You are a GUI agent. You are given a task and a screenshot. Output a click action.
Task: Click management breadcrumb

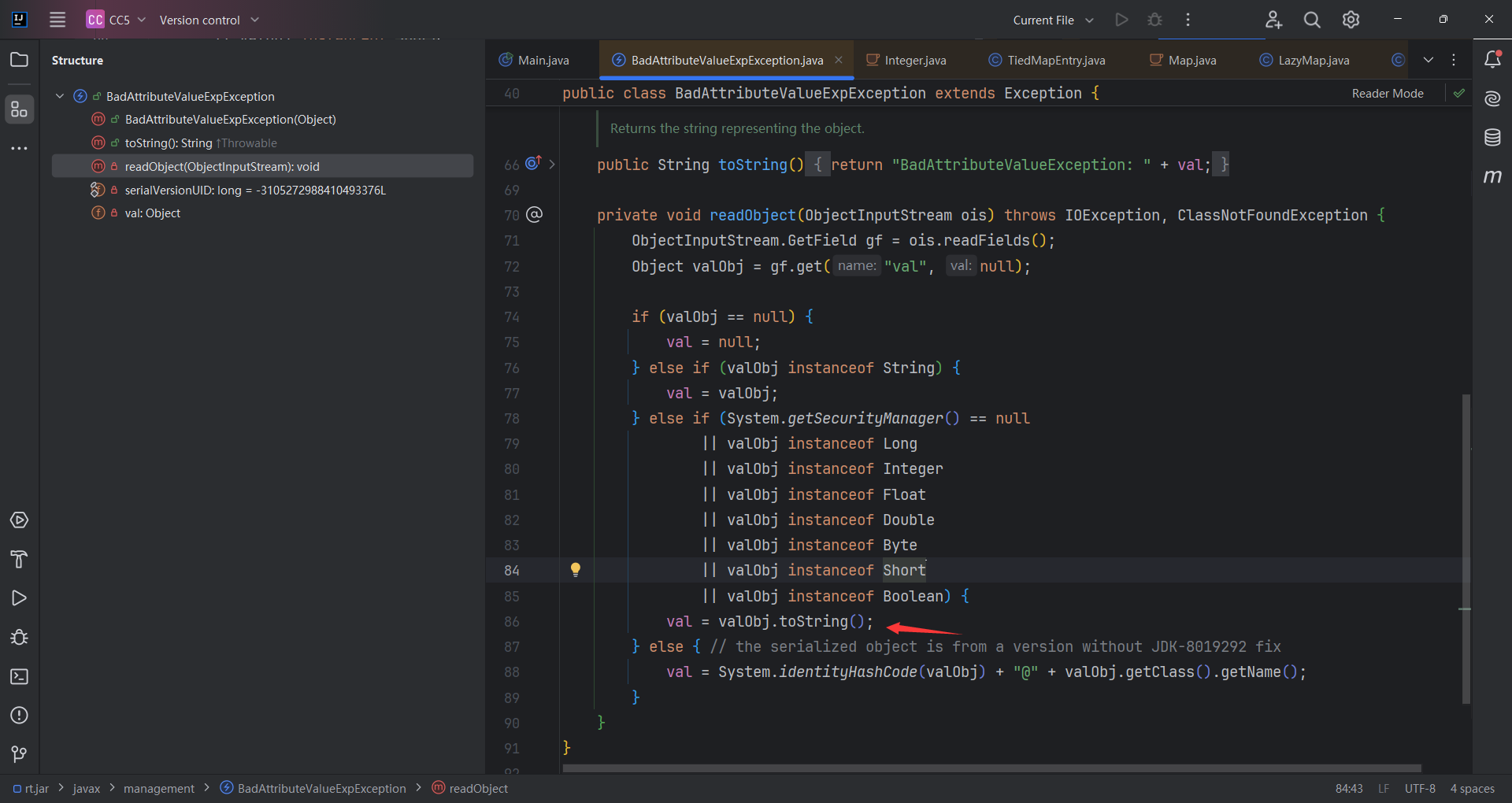point(158,788)
